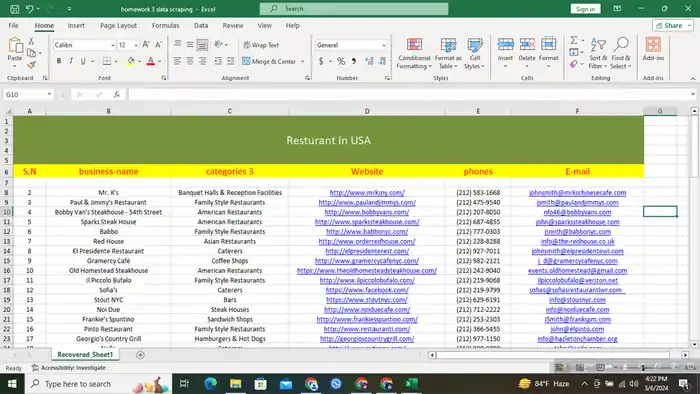Click the Comma Style icon
Screen dimensions: 700x394
[354, 61]
